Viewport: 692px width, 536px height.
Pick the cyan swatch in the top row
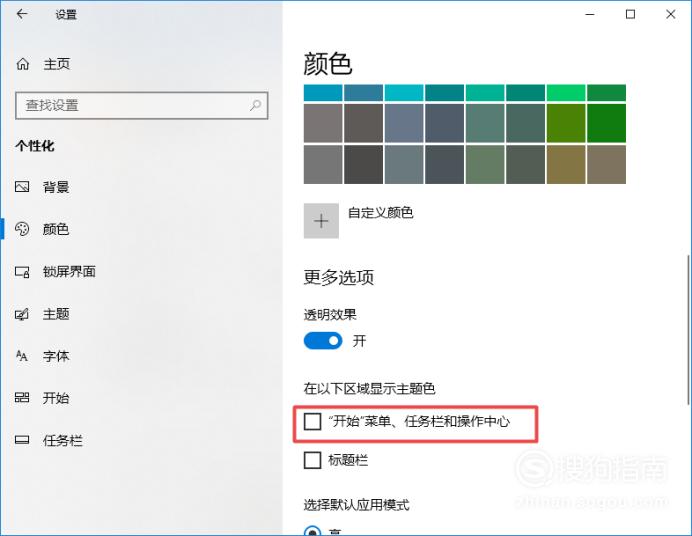click(x=404, y=93)
